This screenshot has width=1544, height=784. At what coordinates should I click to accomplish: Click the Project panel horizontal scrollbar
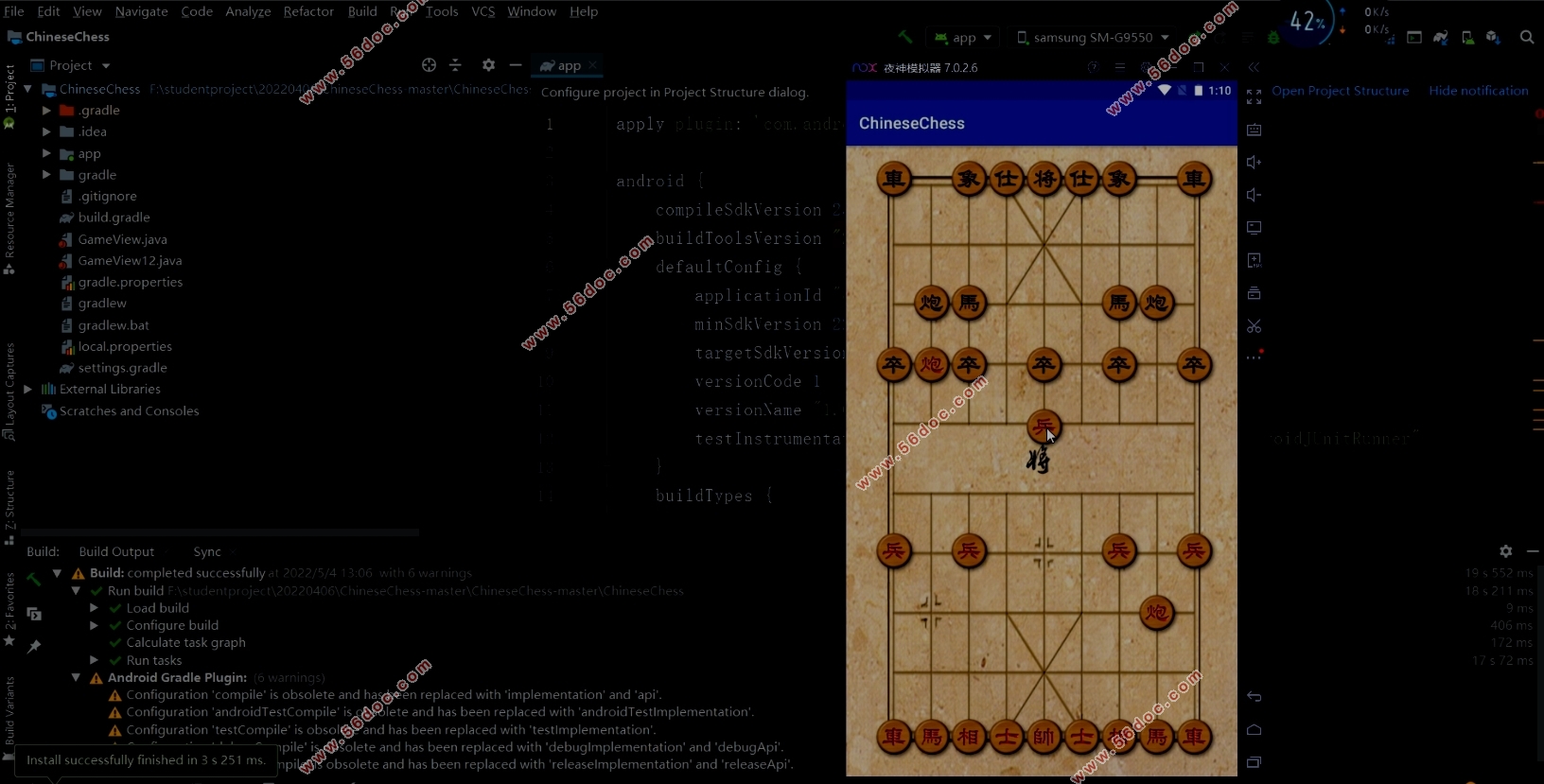tap(219, 532)
